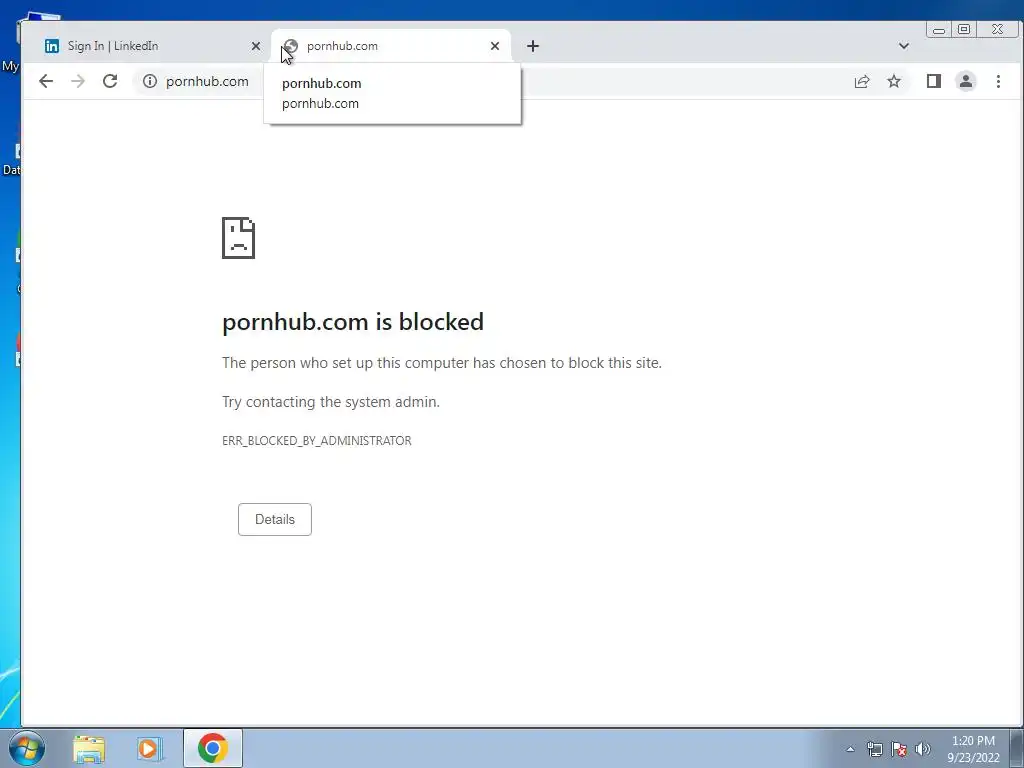The height and width of the screenshot is (768, 1024).
Task: Show hidden system tray icons
Action: click(x=850, y=749)
